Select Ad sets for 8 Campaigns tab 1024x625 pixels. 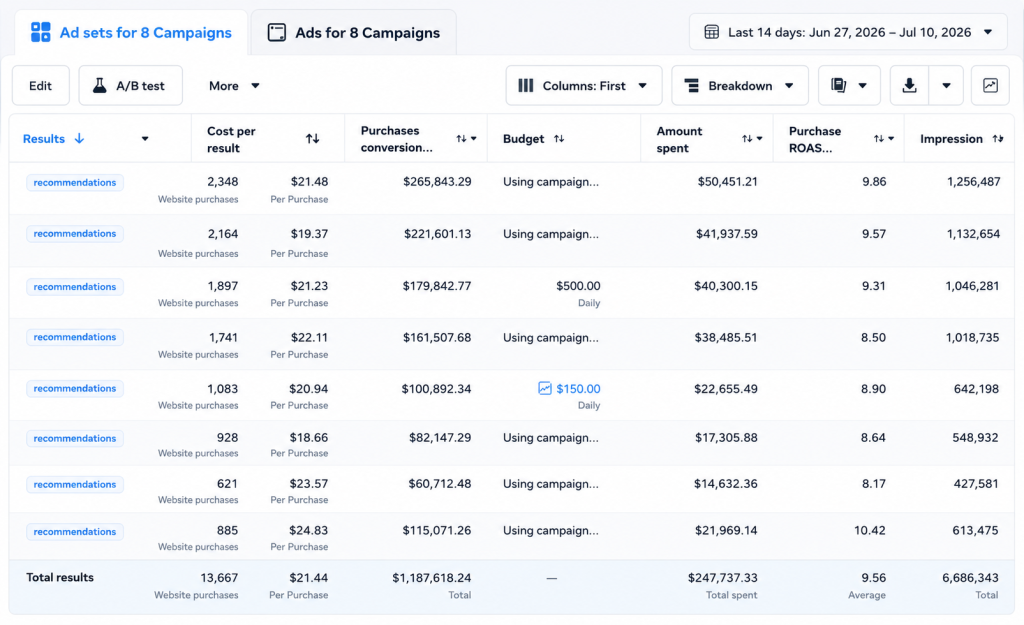131,33
